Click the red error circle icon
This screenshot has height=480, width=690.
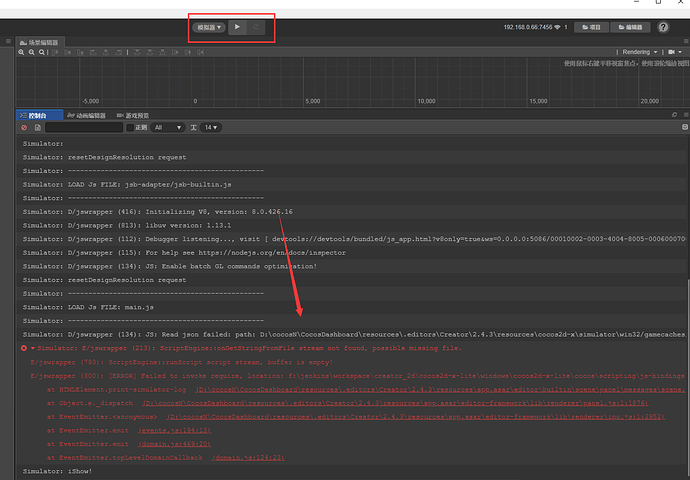pos(24,348)
